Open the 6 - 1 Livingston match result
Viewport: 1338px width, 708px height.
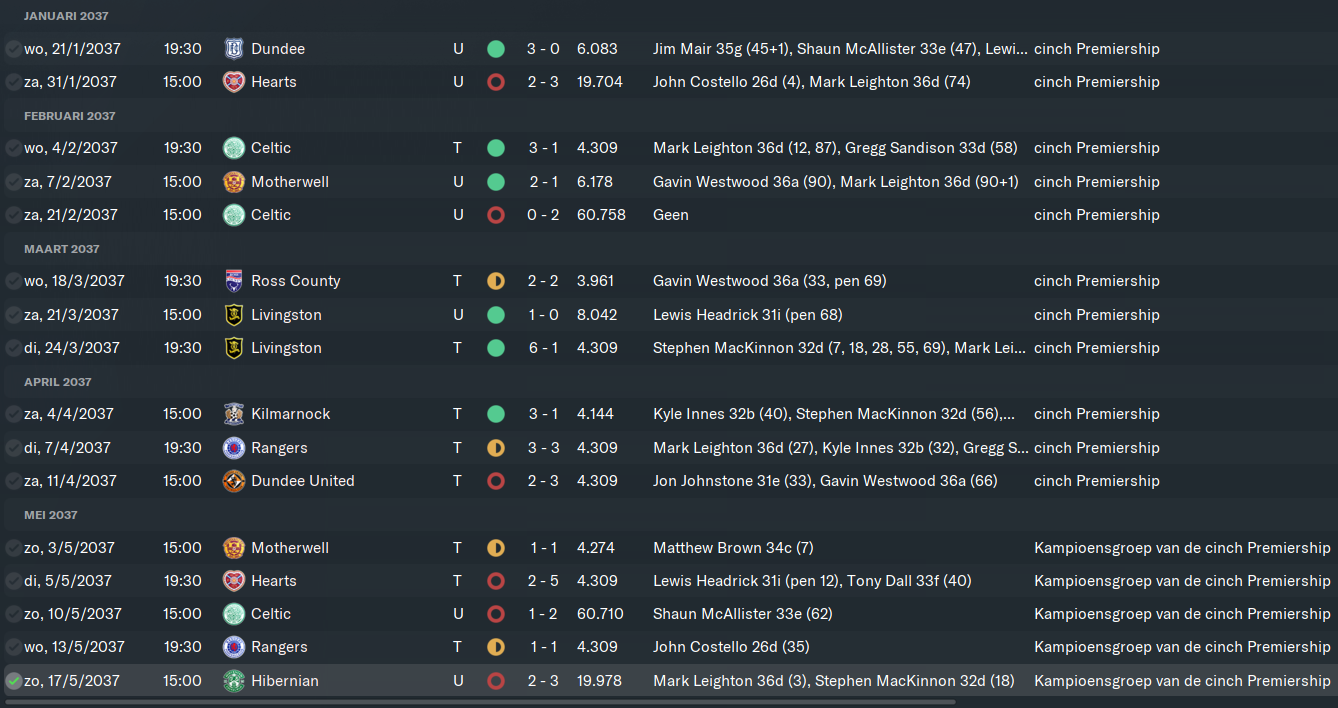coord(543,348)
